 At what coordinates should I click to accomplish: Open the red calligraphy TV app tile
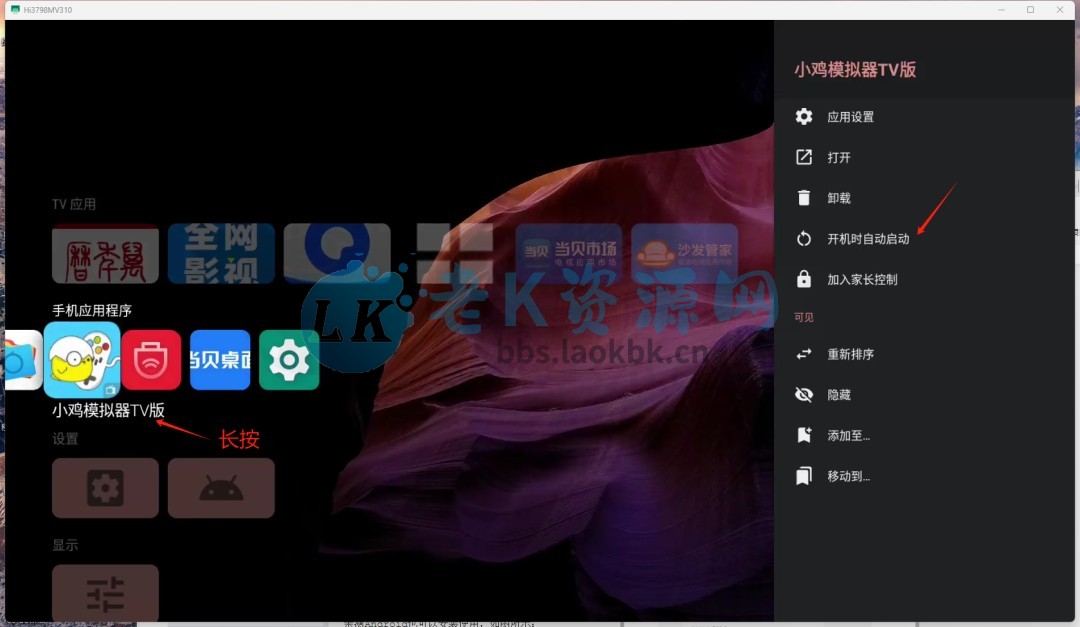tap(105, 254)
